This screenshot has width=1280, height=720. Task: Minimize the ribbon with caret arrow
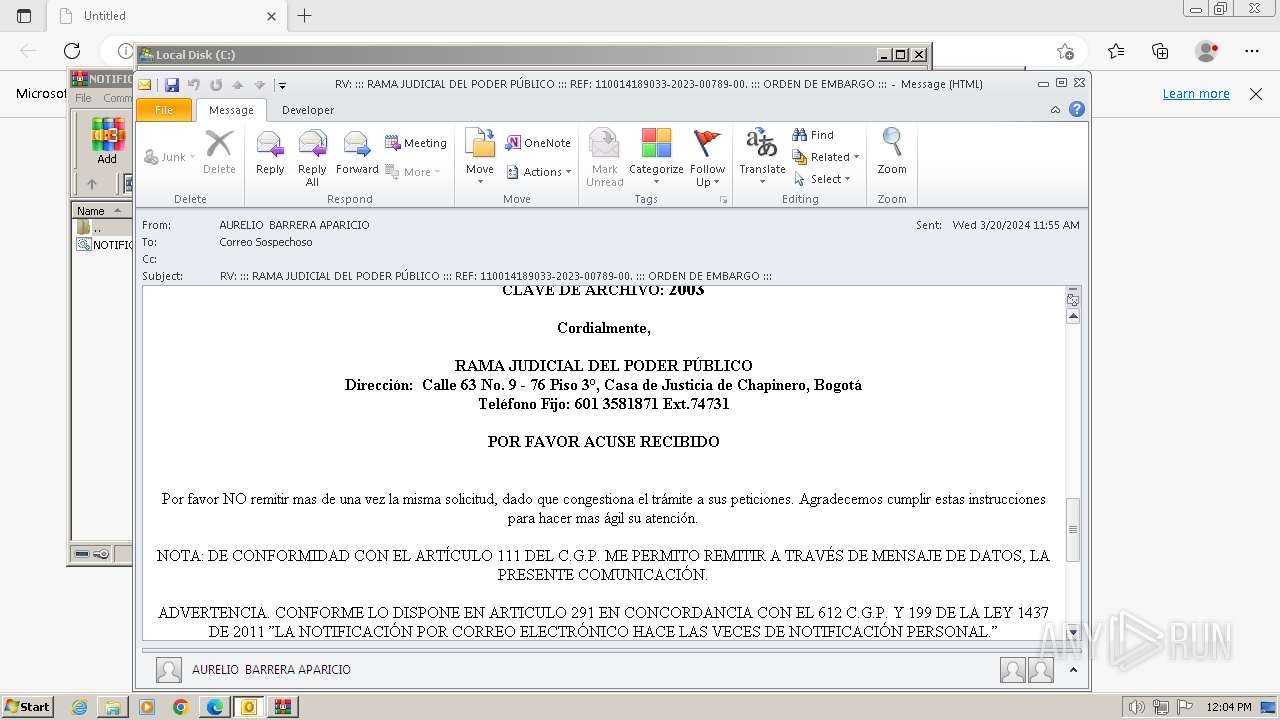click(x=1056, y=110)
